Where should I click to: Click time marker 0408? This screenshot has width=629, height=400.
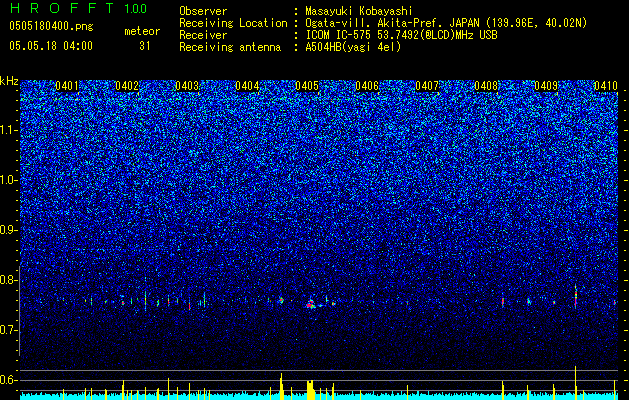point(486,86)
